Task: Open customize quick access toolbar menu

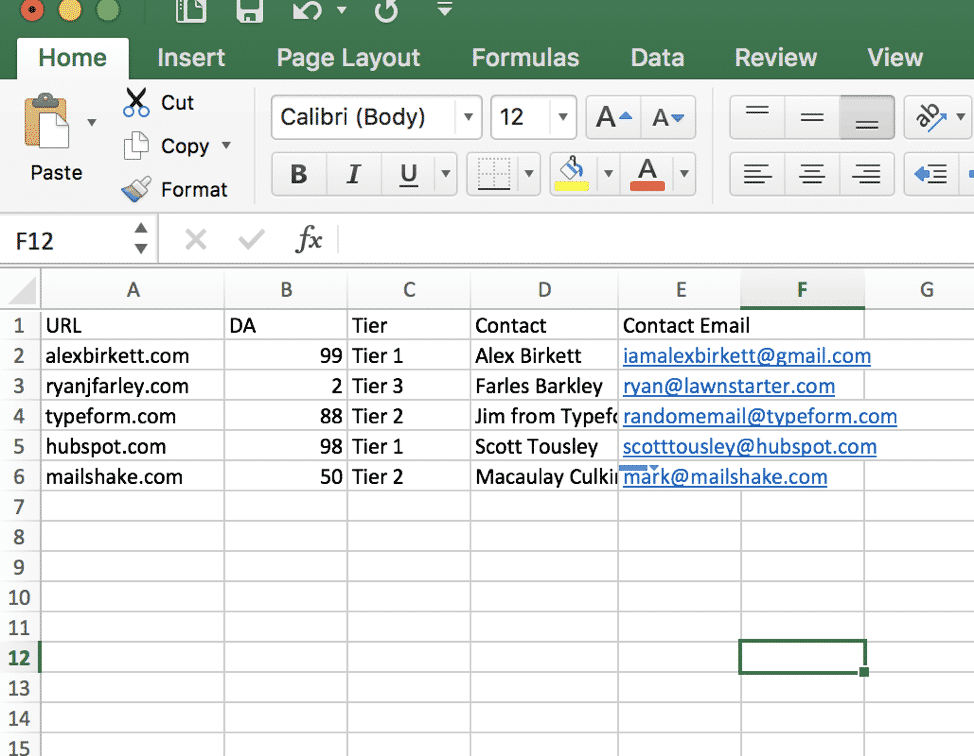Action: click(x=444, y=9)
